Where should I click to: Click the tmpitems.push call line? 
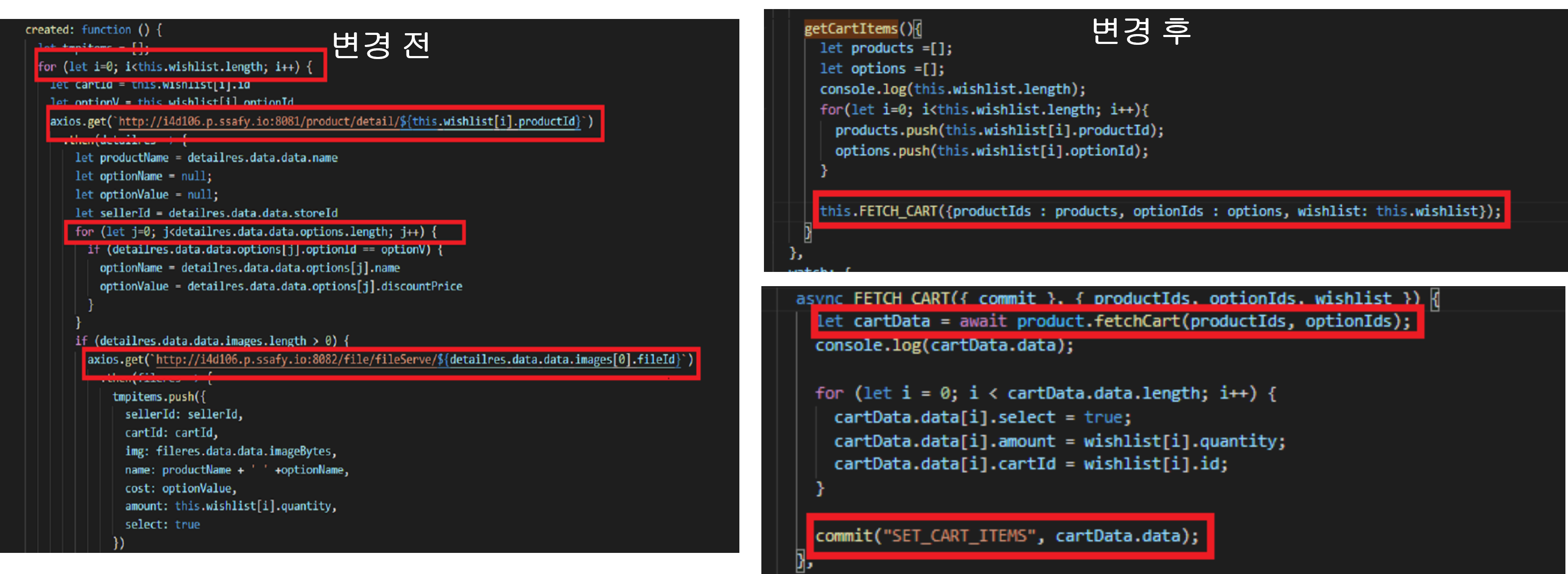tap(159, 397)
